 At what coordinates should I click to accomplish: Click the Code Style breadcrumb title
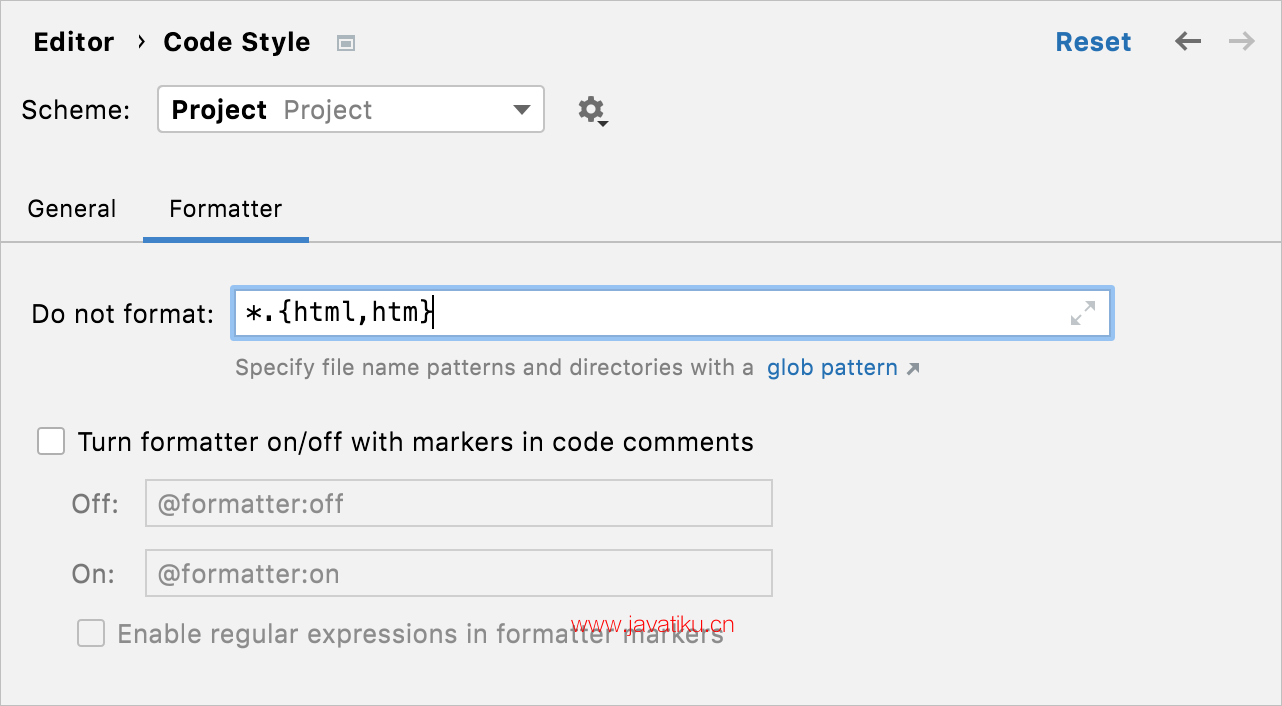237,42
